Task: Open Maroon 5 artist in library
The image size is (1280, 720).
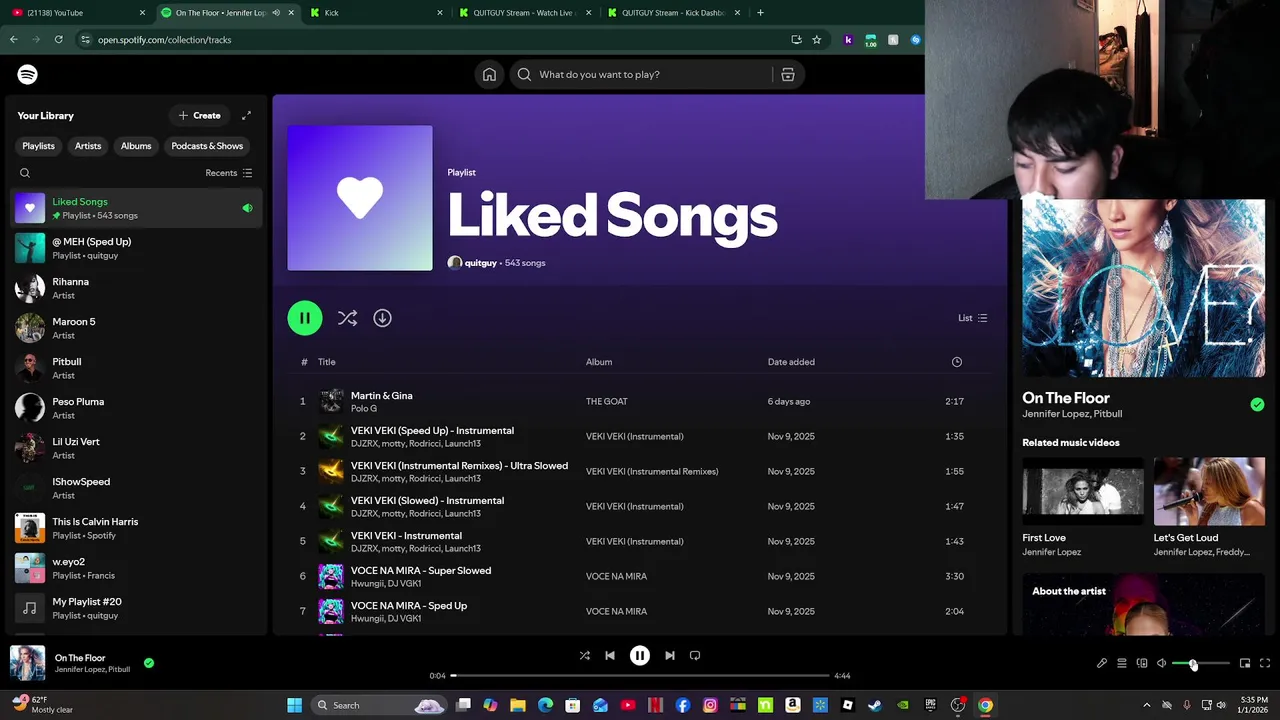Action: pos(137,328)
